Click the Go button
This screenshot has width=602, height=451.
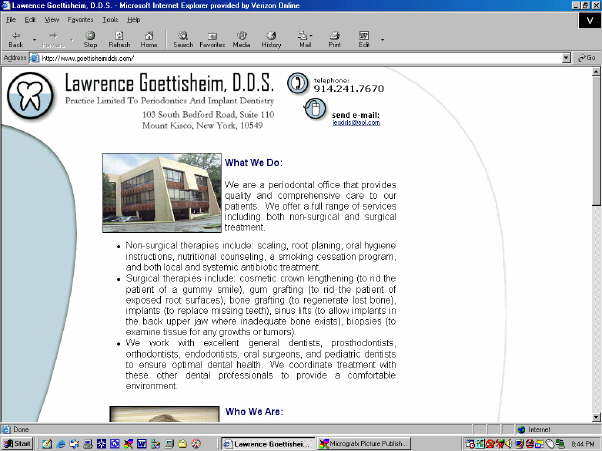[587, 58]
